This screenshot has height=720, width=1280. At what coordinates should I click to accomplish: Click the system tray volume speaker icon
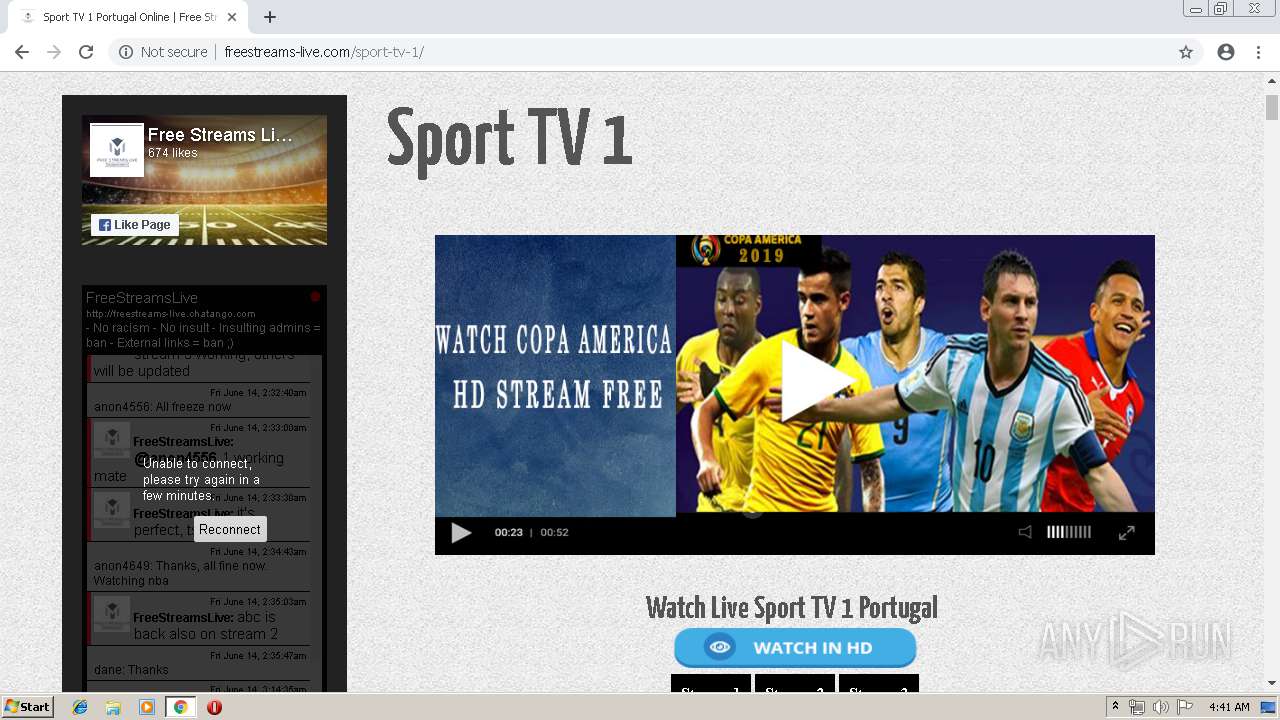pyautogui.click(x=1160, y=707)
